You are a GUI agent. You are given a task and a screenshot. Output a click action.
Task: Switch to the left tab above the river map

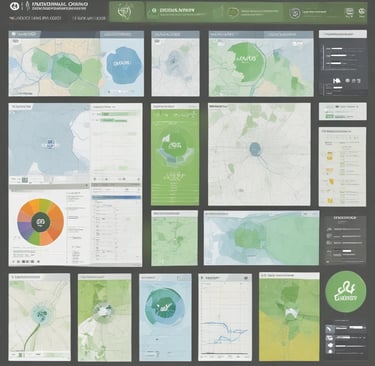236,34
